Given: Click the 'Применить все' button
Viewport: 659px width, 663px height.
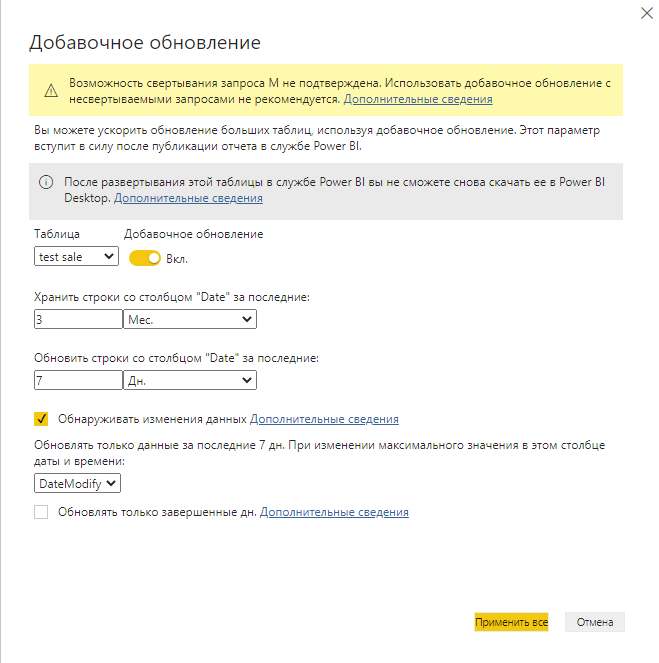Looking at the screenshot, I should click(511, 622).
